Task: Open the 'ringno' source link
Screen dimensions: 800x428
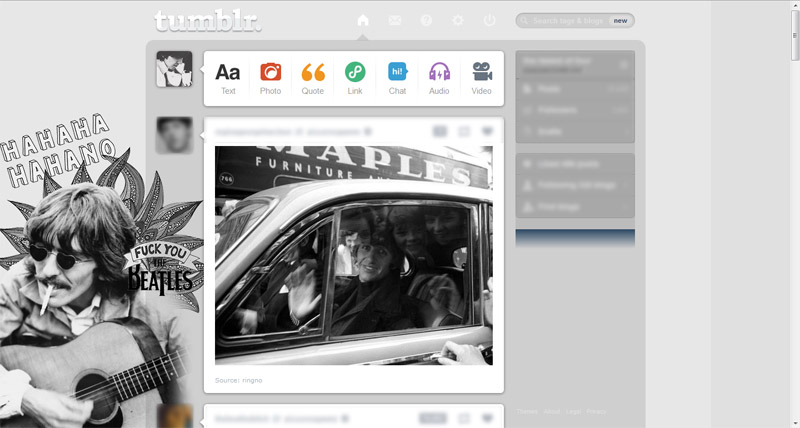Action: click(252, 381)
